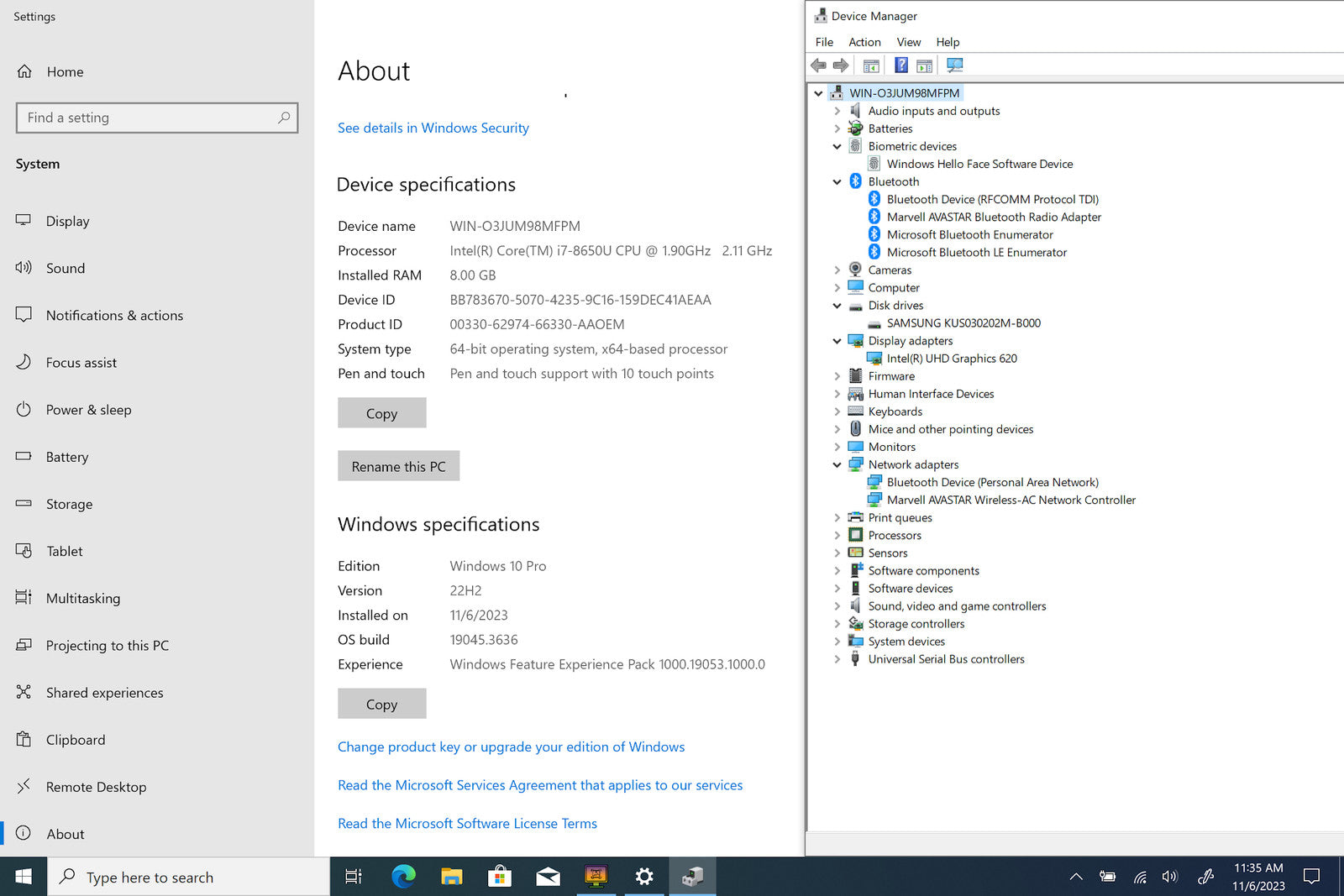1344x896 pixels.
Task: Click the Rename this PC button
Action: tap(398, 466)
